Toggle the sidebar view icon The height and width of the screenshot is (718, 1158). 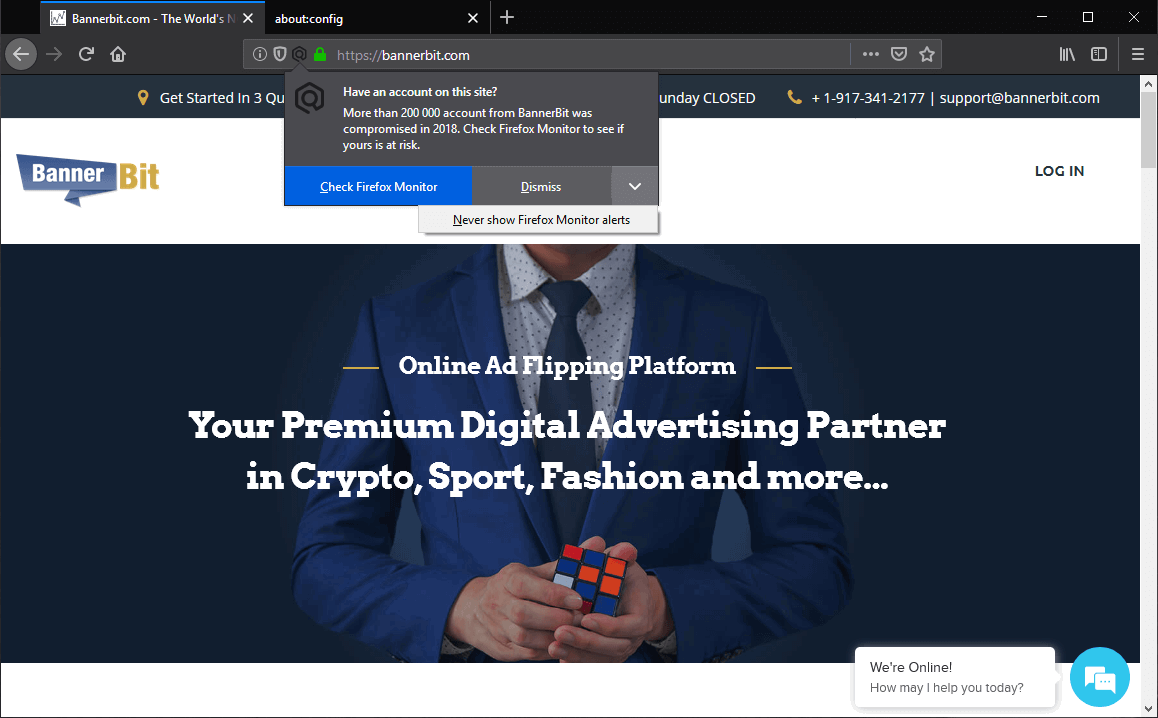pos(1099,54)
